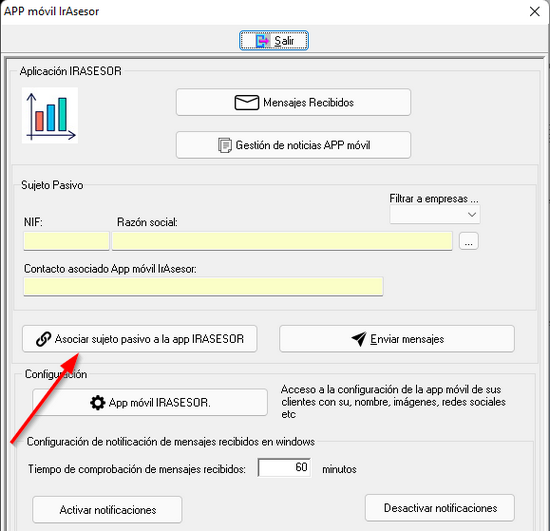Click the Activar notificaciones button
The width and height of the screenshot is (550, 531).
[107, 510]
